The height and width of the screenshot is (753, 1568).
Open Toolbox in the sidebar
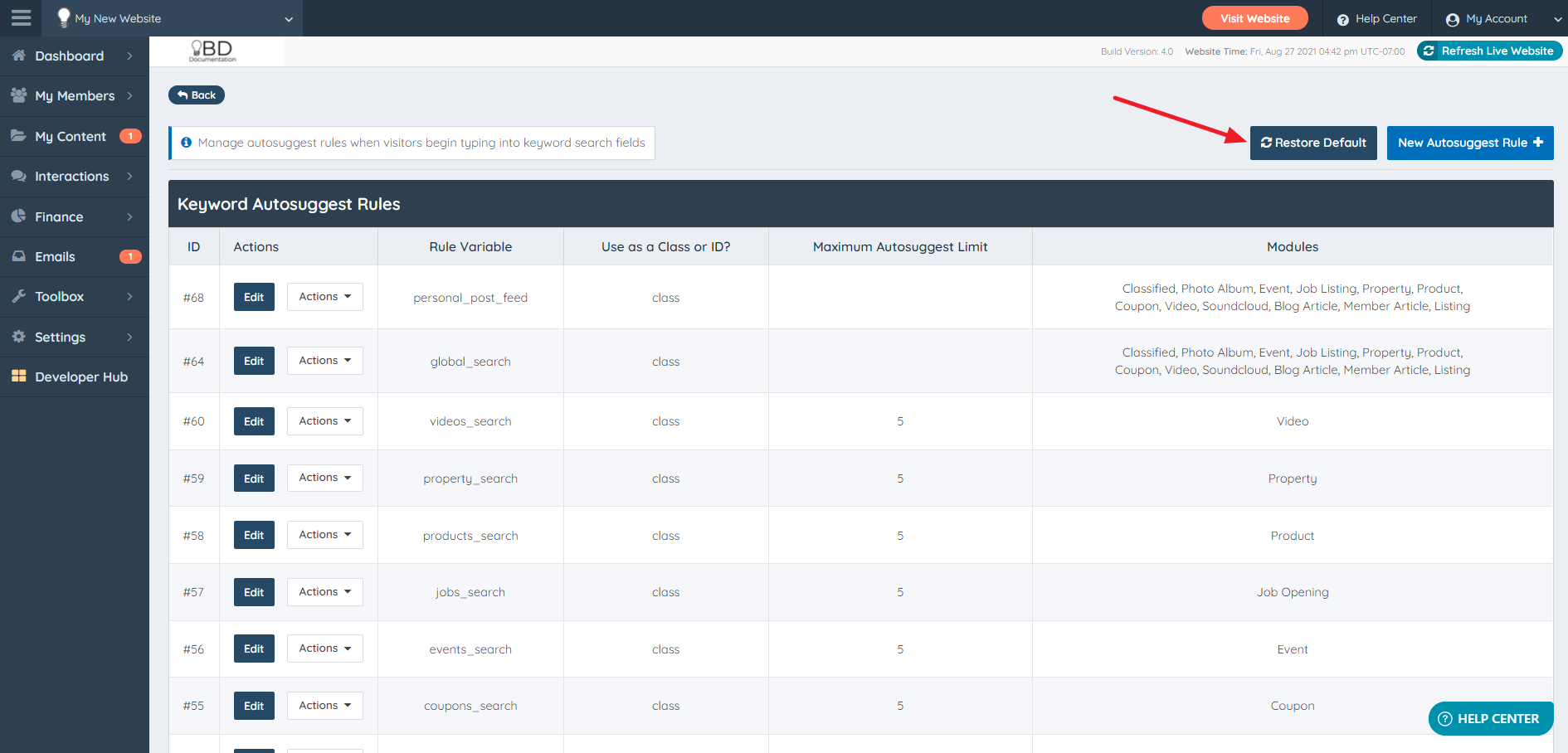tap(75, 296)
